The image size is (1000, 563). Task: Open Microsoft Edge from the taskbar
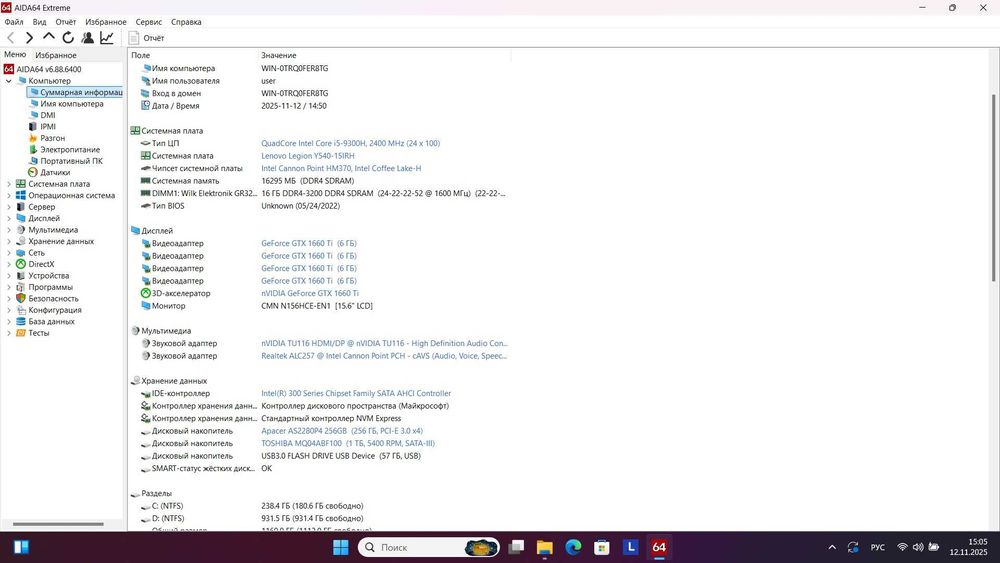[x=573, y=547]
